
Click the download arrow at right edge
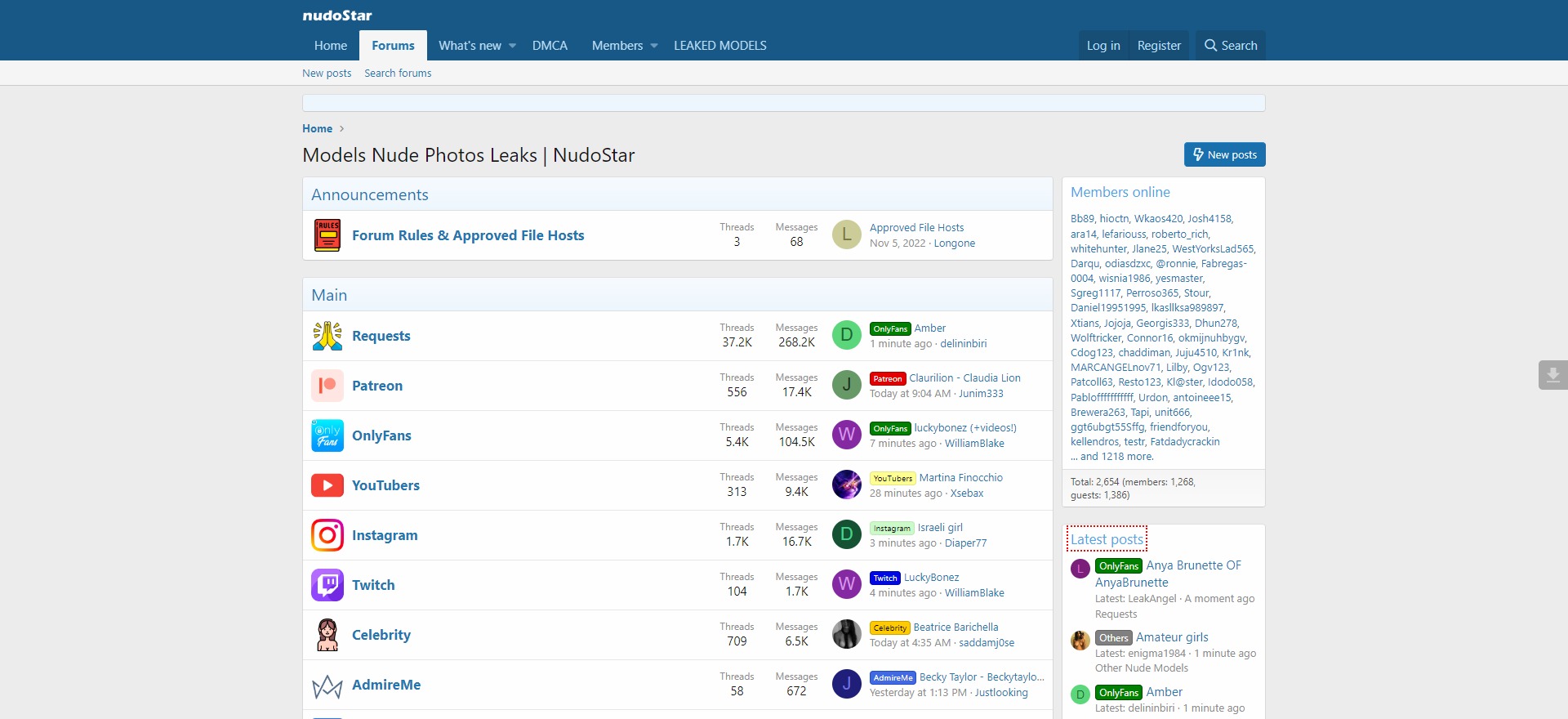[1553, 375]
